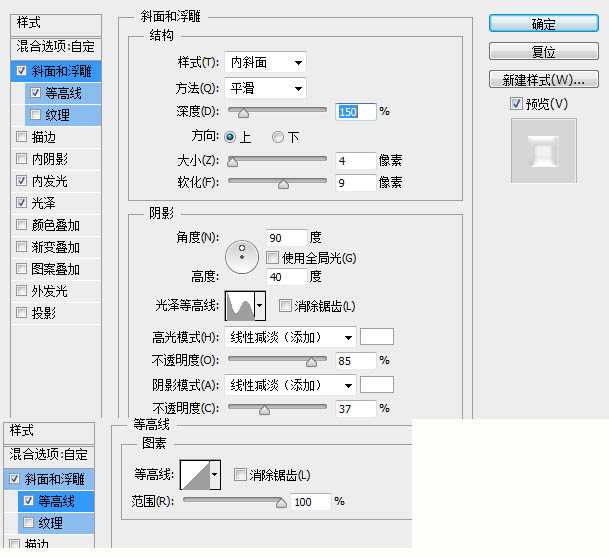Viewport: 609px width, 557px height.
Task: Click the 不透明度(C) field showing 37
Action: click(355, 409)
